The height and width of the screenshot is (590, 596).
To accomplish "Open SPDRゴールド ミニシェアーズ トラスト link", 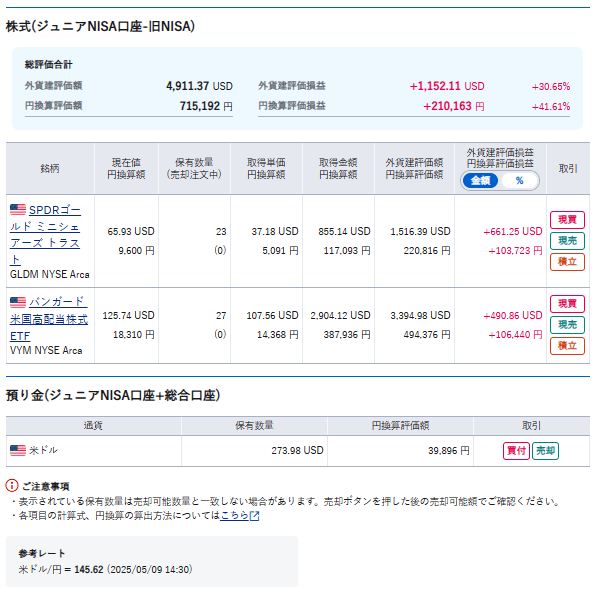I will point(45,235).
